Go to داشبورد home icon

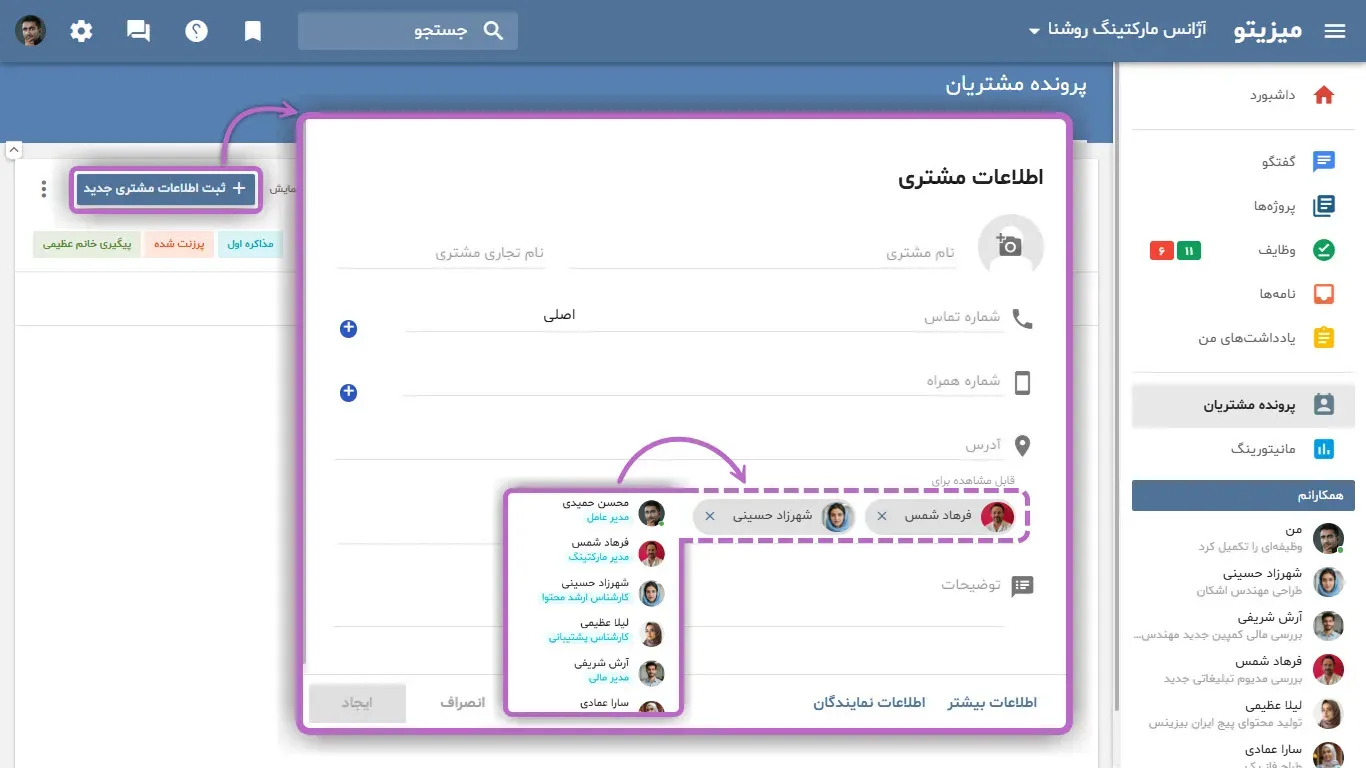(x=1324, y=96)
